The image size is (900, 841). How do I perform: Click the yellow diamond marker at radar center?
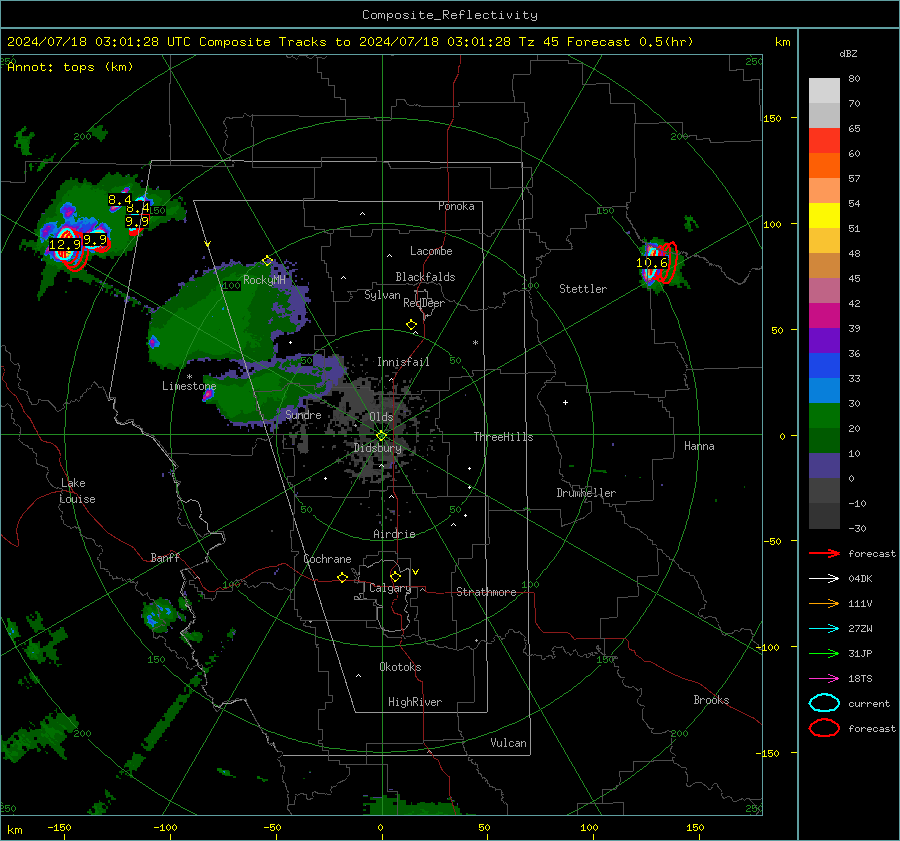[381, 436]
